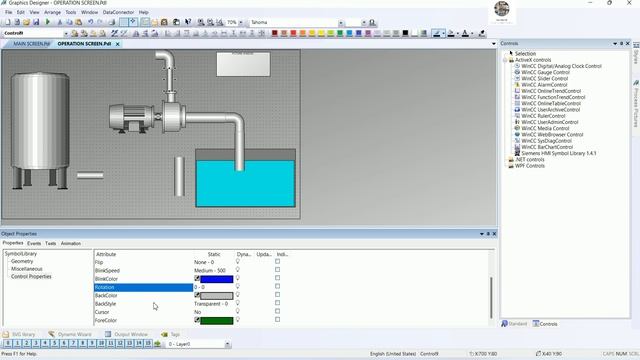Click the BlinkSpeed value Medium - 500
This screenshot has height=360, width=640.
click(x=210, y=271)
